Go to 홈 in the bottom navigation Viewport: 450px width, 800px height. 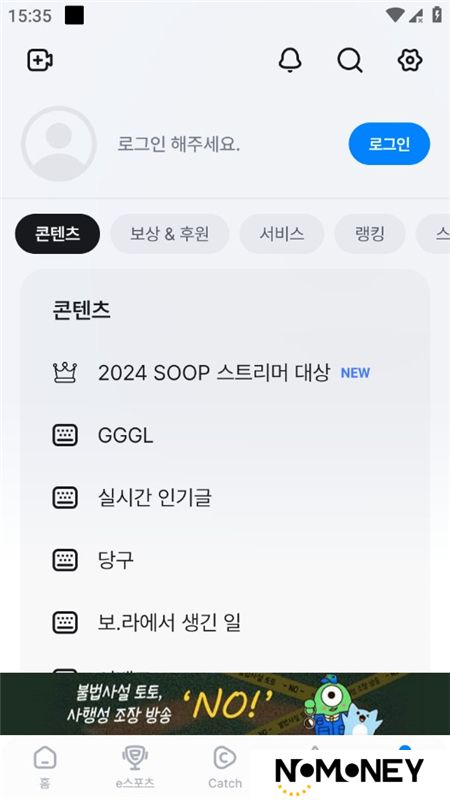tap(45, 767)
